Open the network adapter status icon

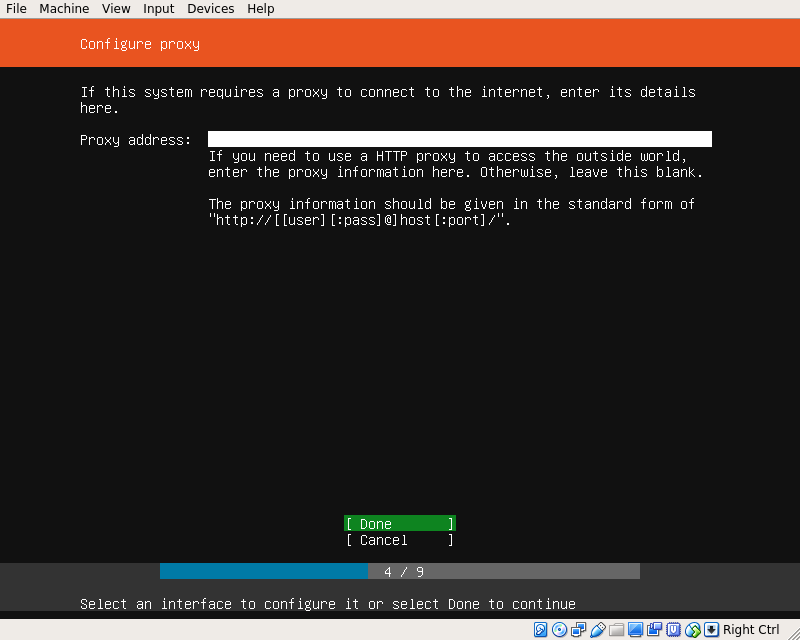point(578,629)
